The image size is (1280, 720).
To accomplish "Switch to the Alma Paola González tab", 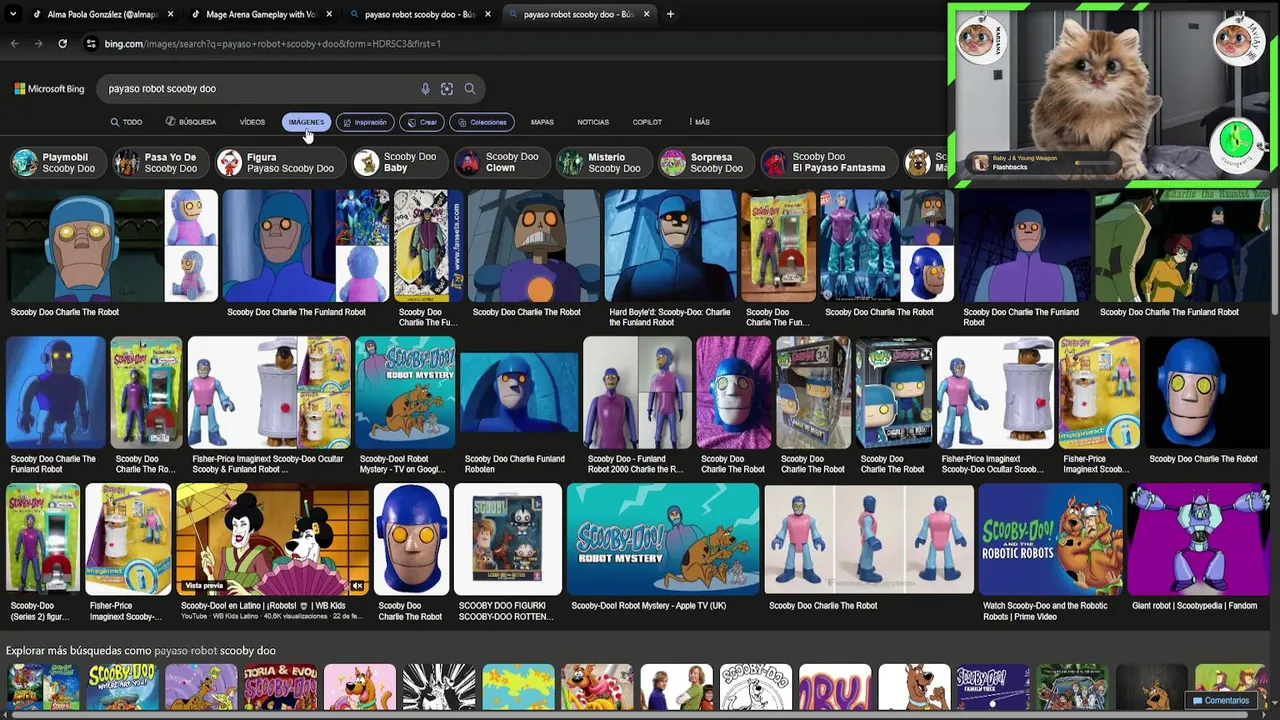I will pos(101,14).
